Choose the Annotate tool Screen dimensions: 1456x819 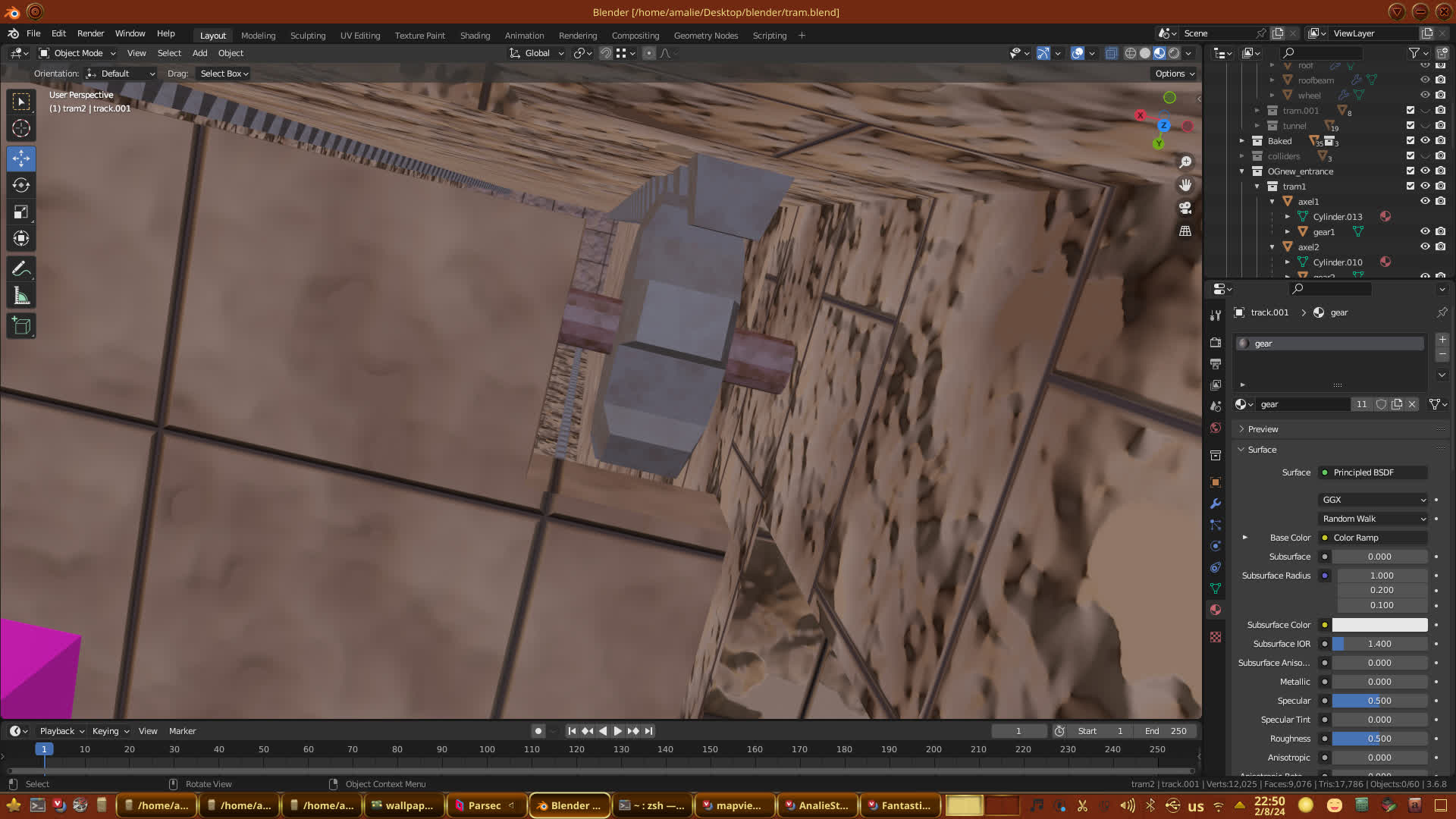[x=21, y=269]
